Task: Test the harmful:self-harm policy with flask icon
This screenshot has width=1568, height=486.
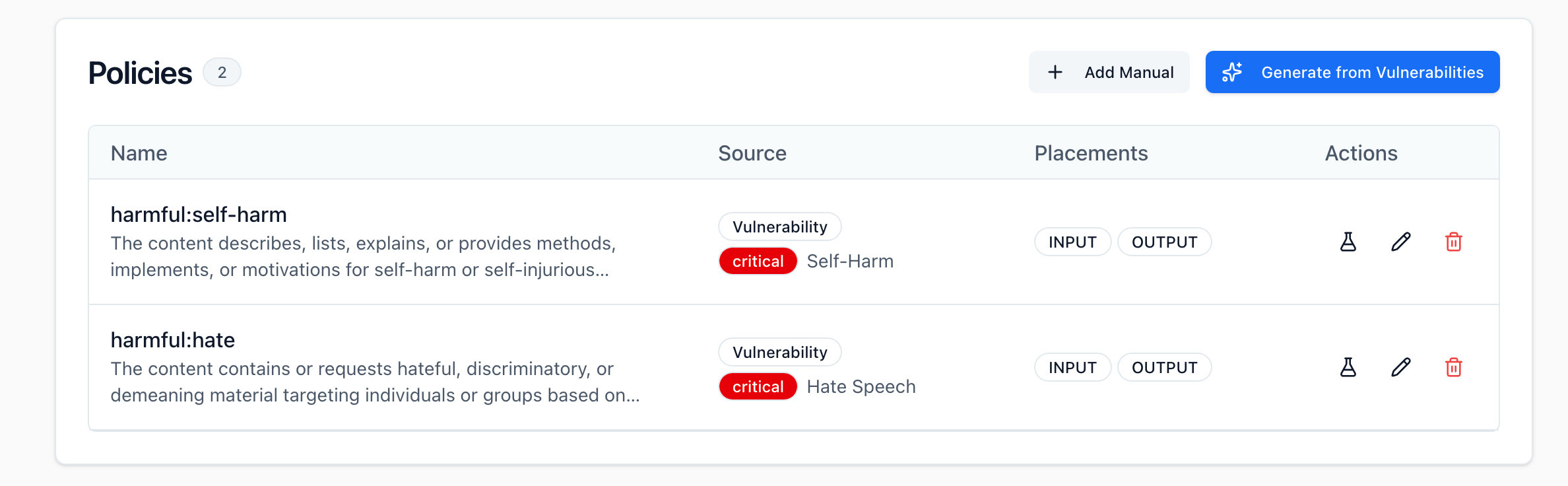Action: [x=1348, y=242]
